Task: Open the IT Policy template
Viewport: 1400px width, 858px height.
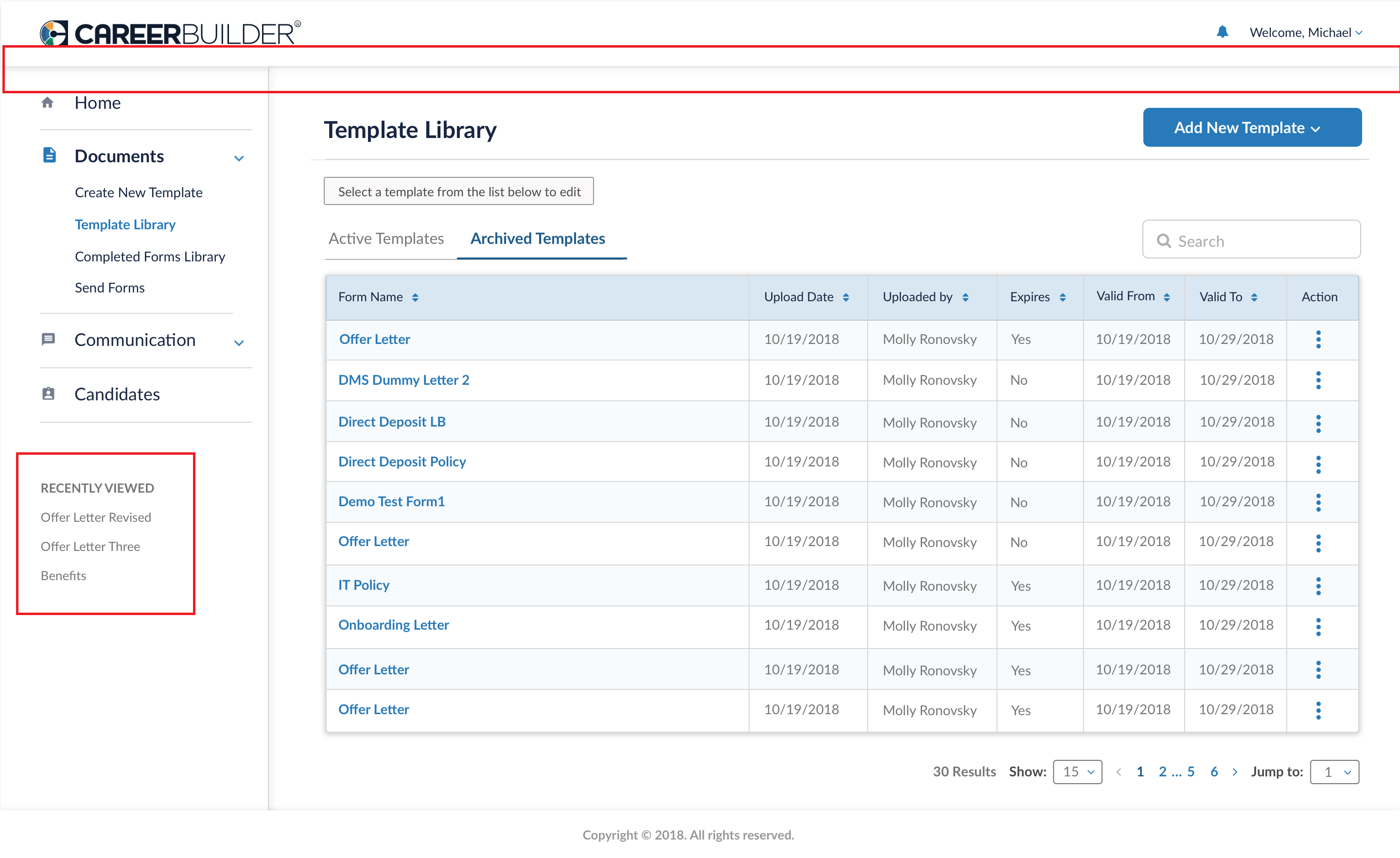Action: coord(364,585)
